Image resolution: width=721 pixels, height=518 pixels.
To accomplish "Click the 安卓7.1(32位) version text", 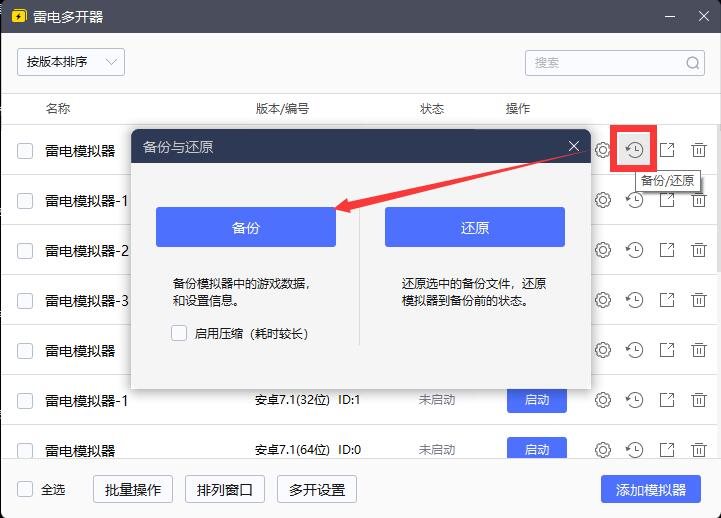I will click(292, 400).
